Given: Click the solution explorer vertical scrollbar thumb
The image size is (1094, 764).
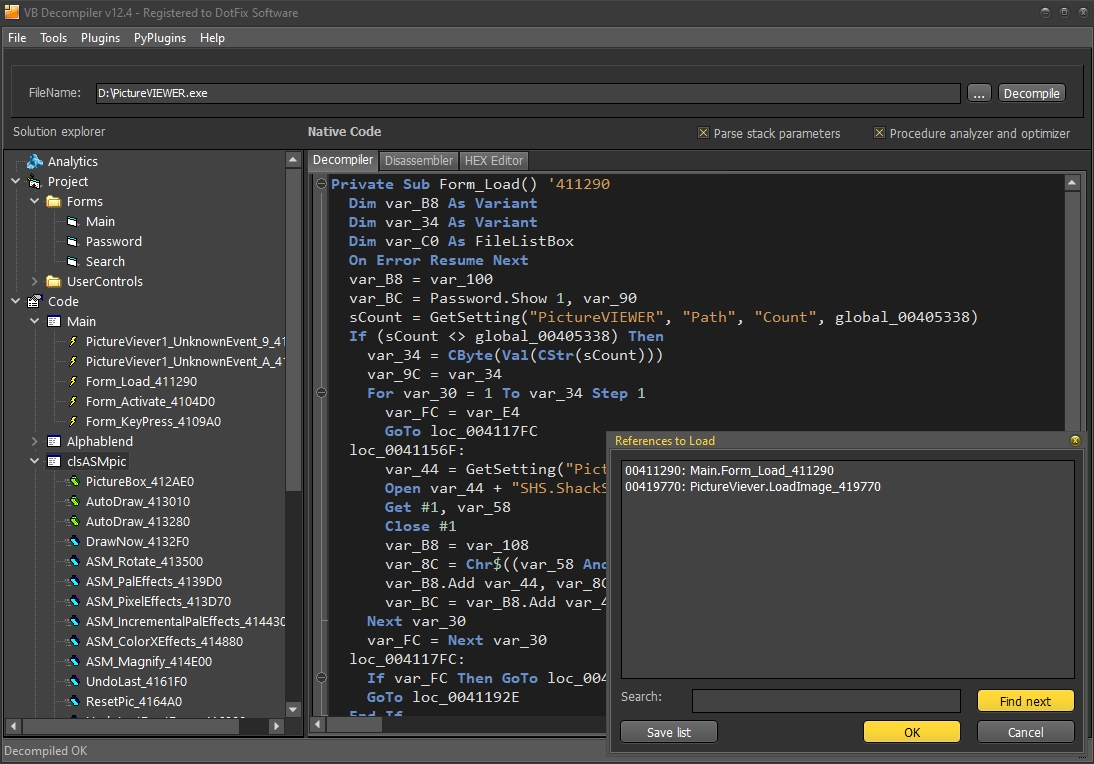Looking at the screenshot, I should point(294,330).
